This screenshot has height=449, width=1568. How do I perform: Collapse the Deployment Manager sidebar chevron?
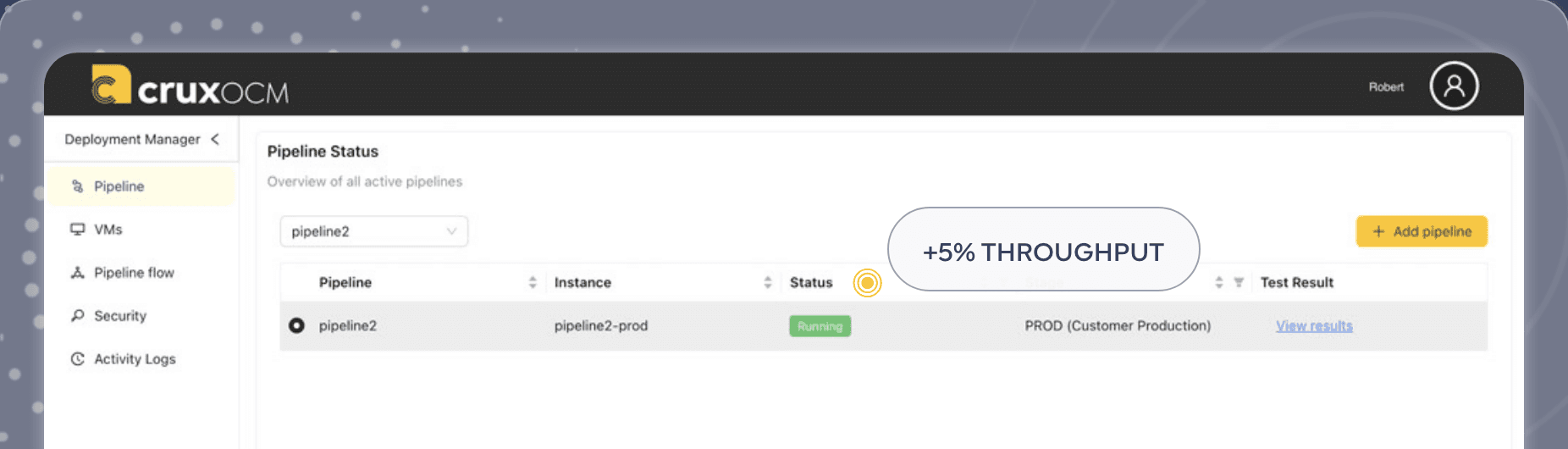(x=215, y=139)
